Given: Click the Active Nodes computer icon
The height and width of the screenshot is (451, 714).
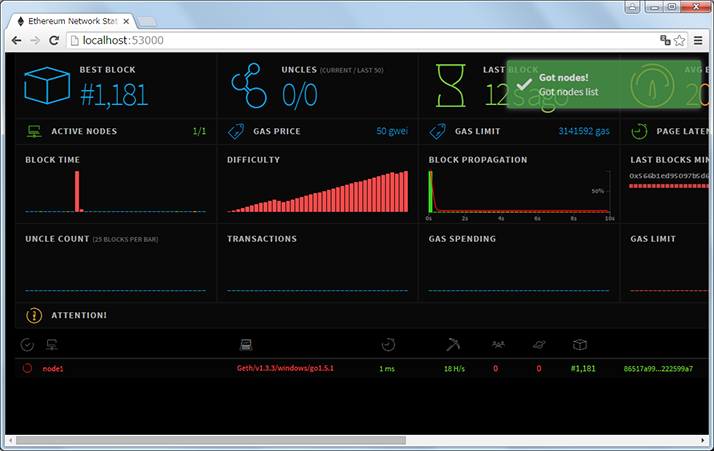Looking at the screenshot, I should (33, 131).
